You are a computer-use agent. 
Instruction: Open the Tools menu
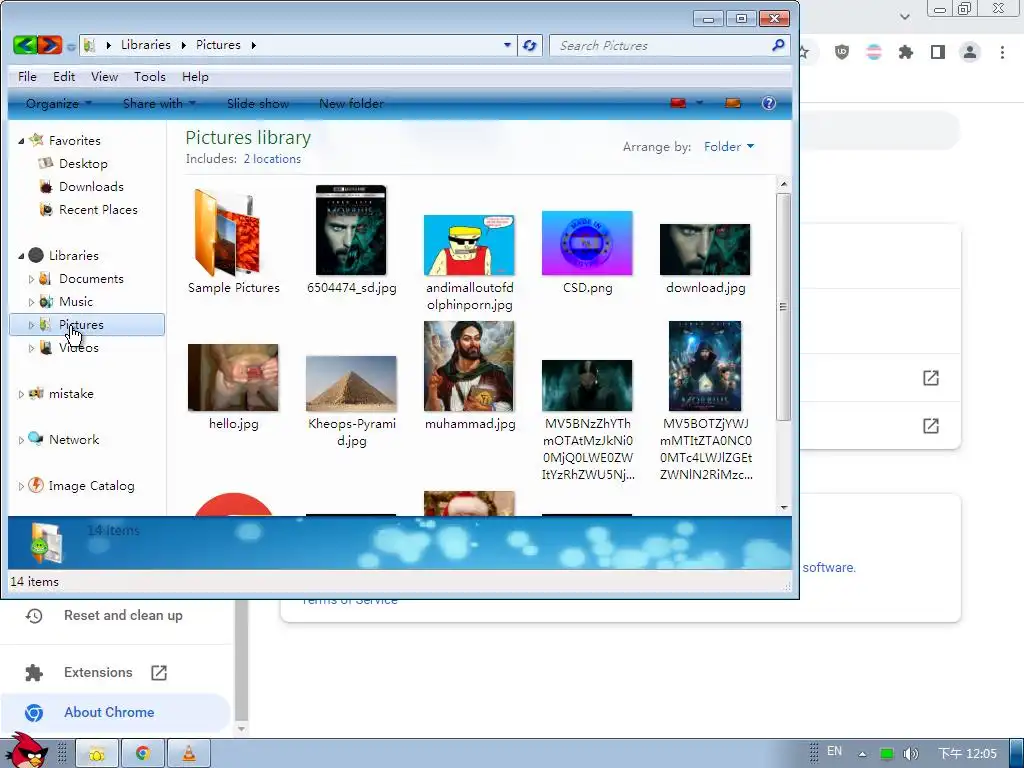point(150,76)
